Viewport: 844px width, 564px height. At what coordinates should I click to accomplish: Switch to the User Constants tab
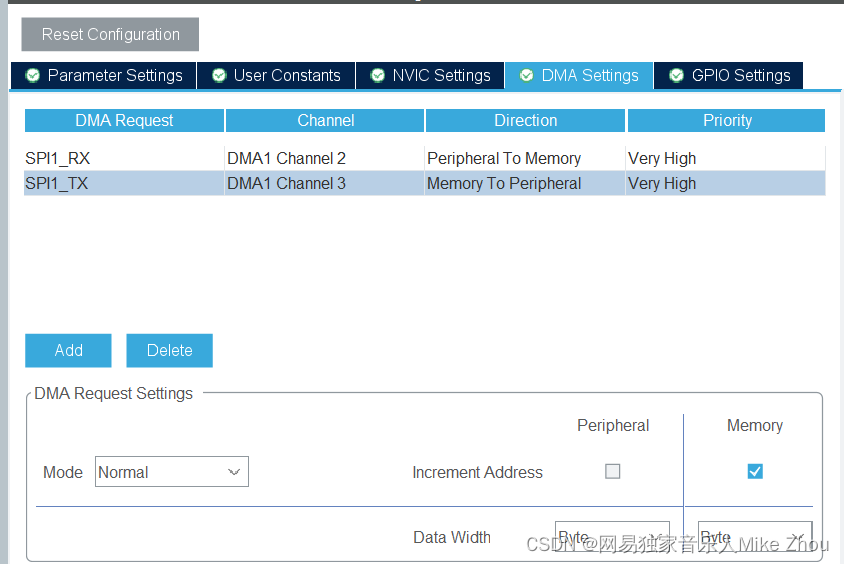click(276, 75)
